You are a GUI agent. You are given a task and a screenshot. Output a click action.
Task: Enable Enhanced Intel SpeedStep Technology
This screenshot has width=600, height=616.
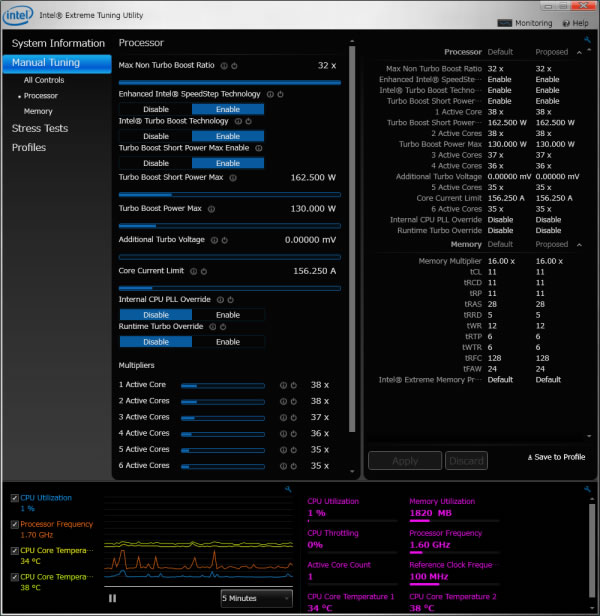(x=228, y=109)
